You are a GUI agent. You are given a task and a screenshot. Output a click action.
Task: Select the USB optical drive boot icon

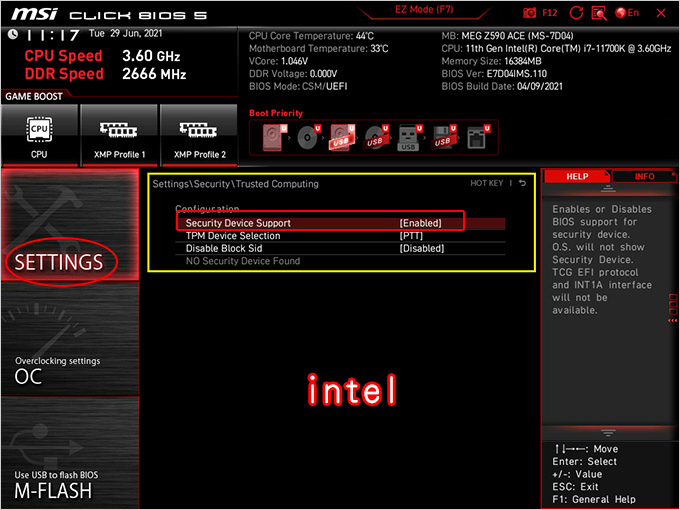[376, 137]
